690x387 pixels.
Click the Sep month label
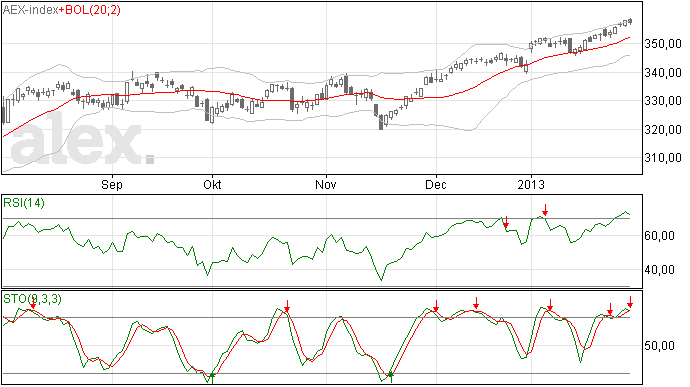pos(112,184)
